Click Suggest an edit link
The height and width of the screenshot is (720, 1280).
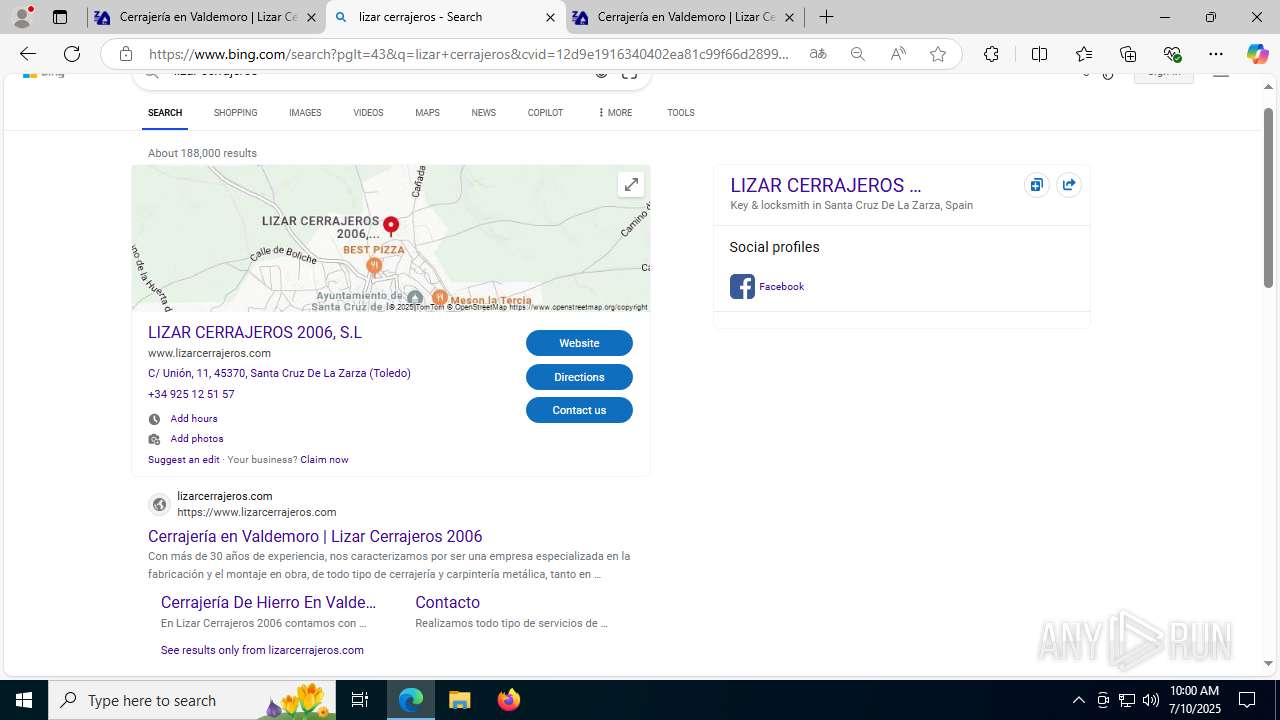(183, 460)
